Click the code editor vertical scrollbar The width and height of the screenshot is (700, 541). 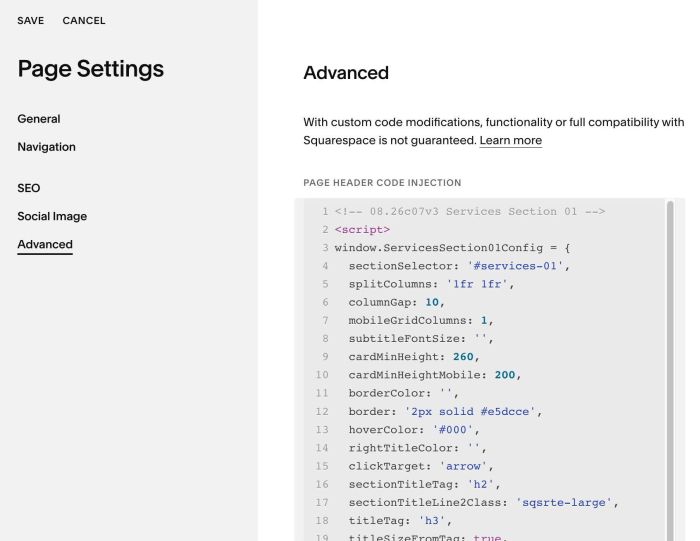(670, 370)
